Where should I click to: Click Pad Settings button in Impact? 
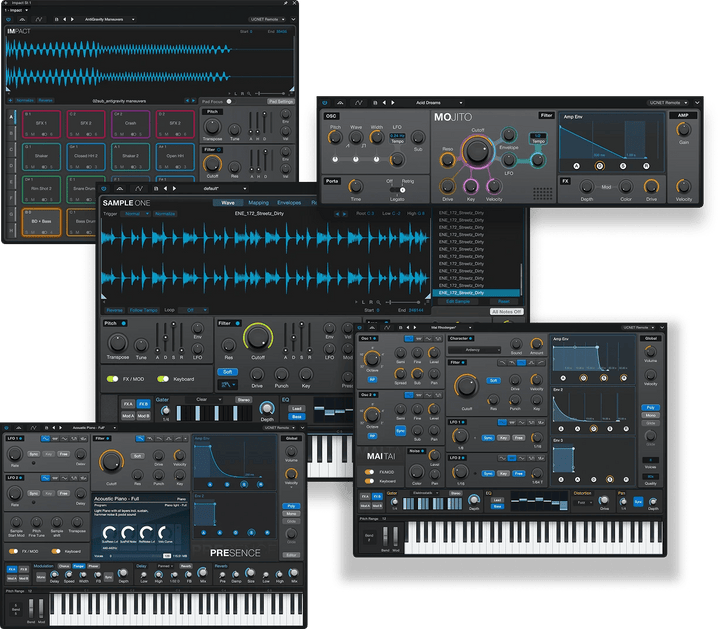pyautogui.click(x=281, y=101)
